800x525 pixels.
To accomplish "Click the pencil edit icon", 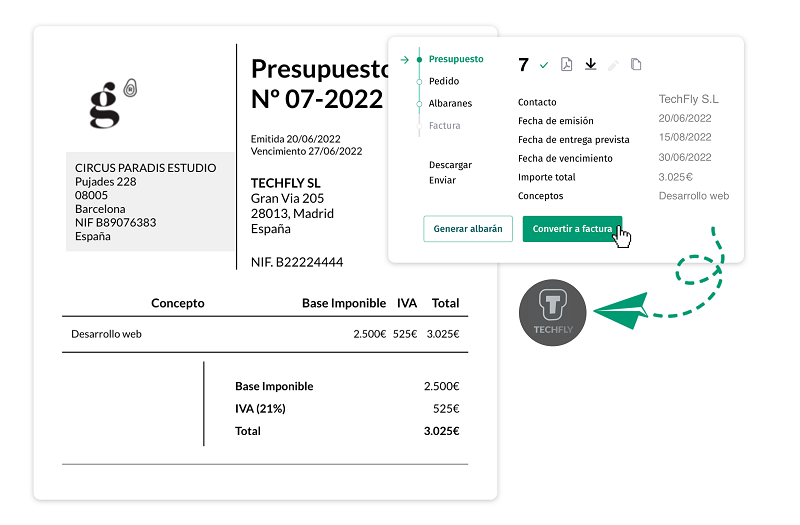I will (613, 65).
